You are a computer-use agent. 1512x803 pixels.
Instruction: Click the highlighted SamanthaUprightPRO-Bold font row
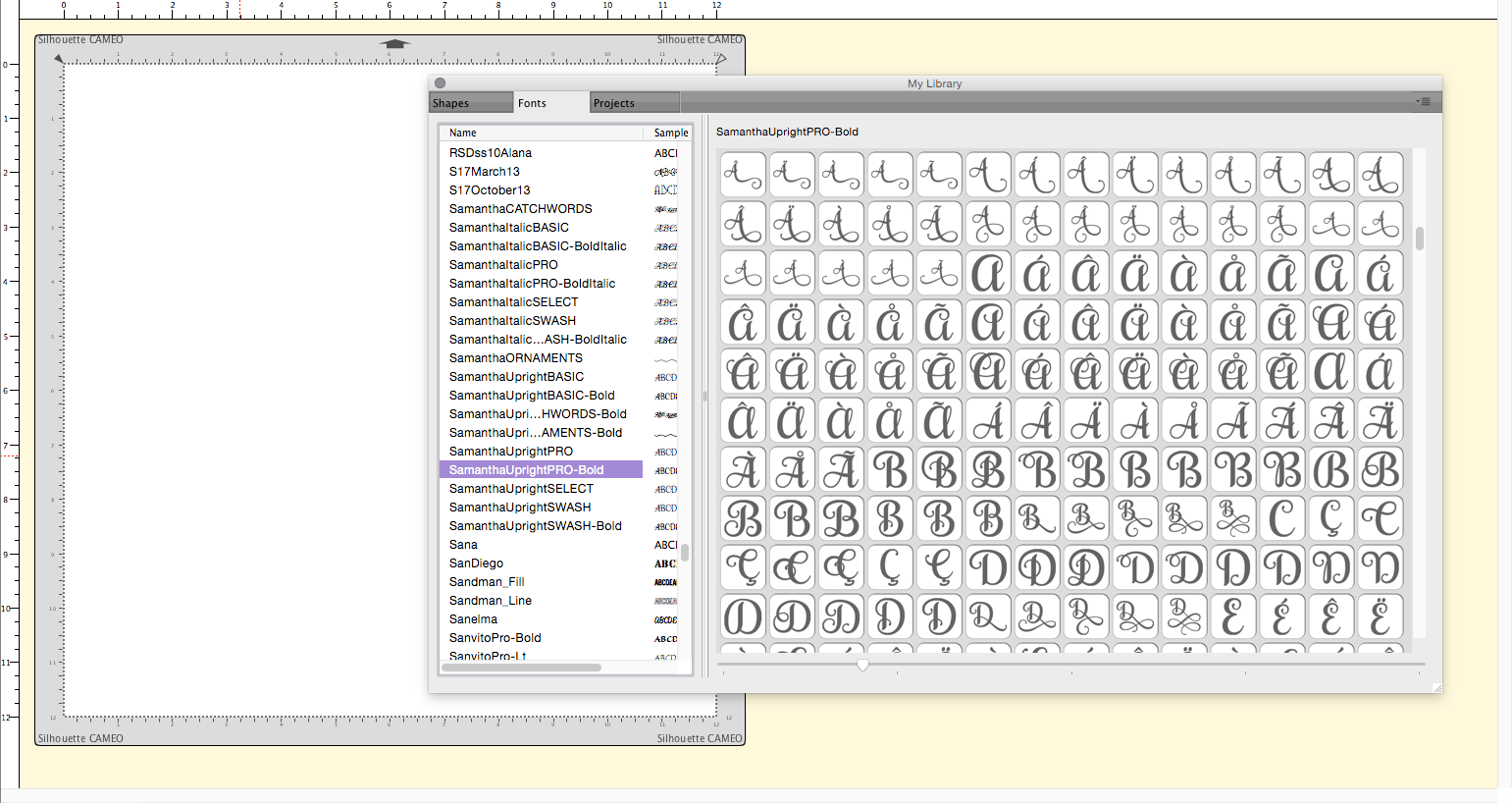pyautogui.click(x=559, y=470)
